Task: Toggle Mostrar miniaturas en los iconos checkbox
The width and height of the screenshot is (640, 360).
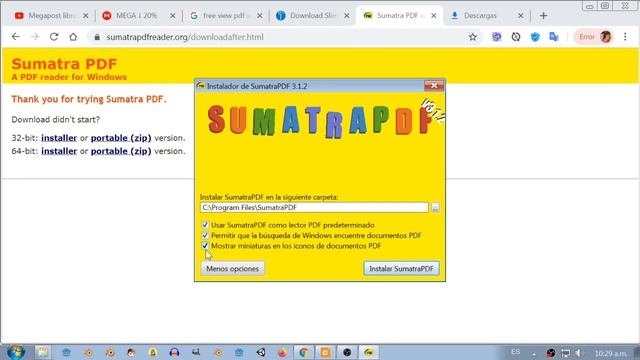Action: coord(205,246)
